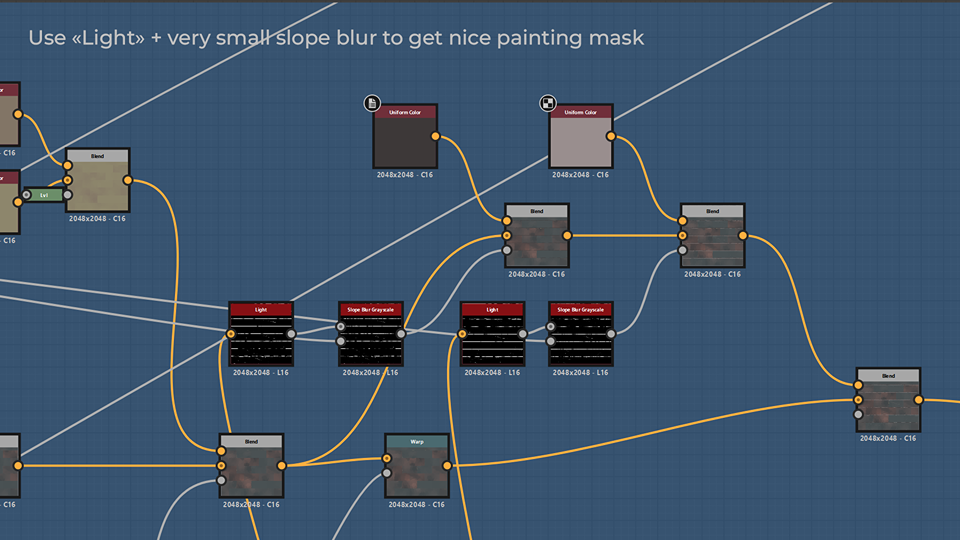Click output pin of the Light node between Slope Blurs

pos(522,334)
